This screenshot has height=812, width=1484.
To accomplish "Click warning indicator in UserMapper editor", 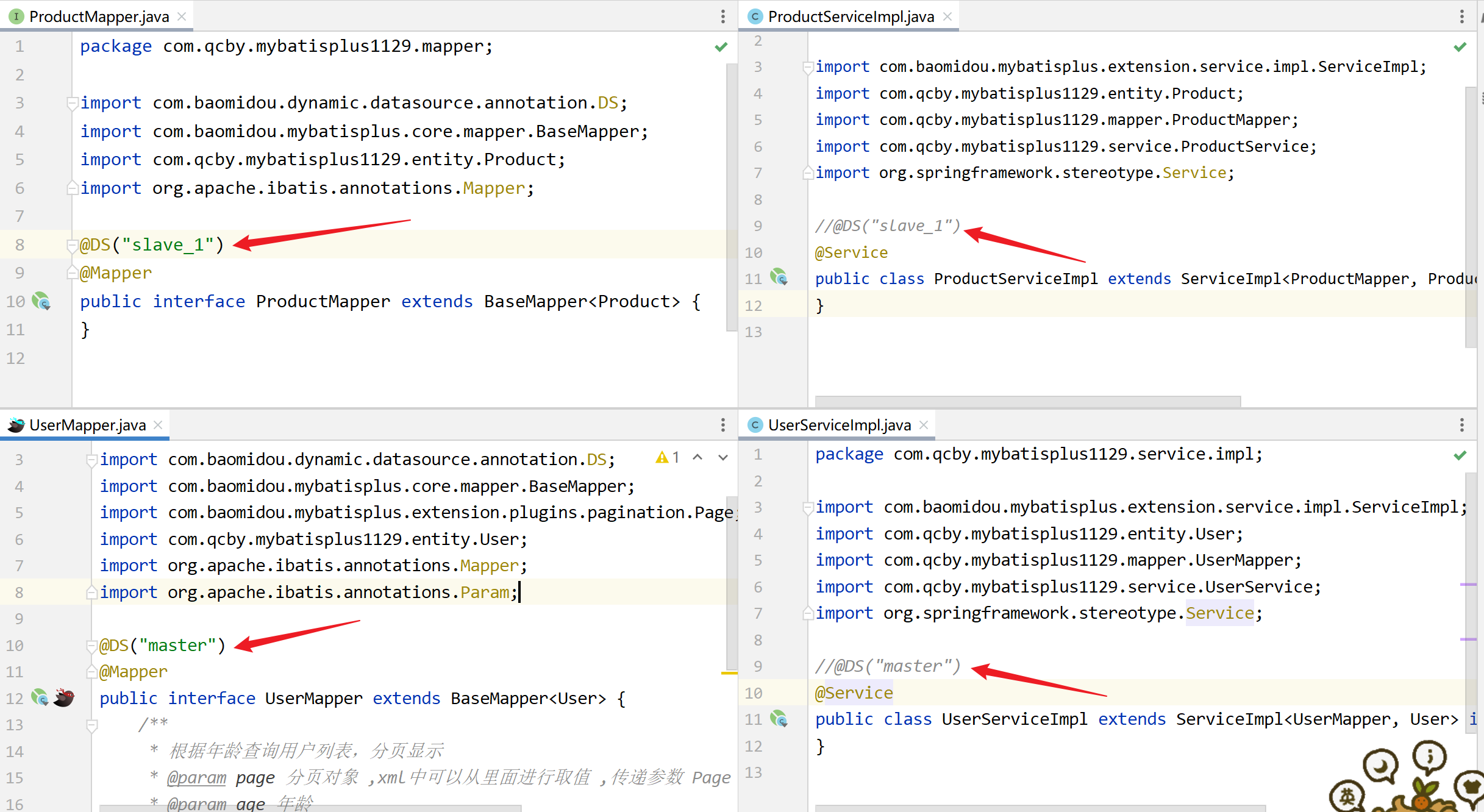I will pyautogui.click(x=662, y=457).
